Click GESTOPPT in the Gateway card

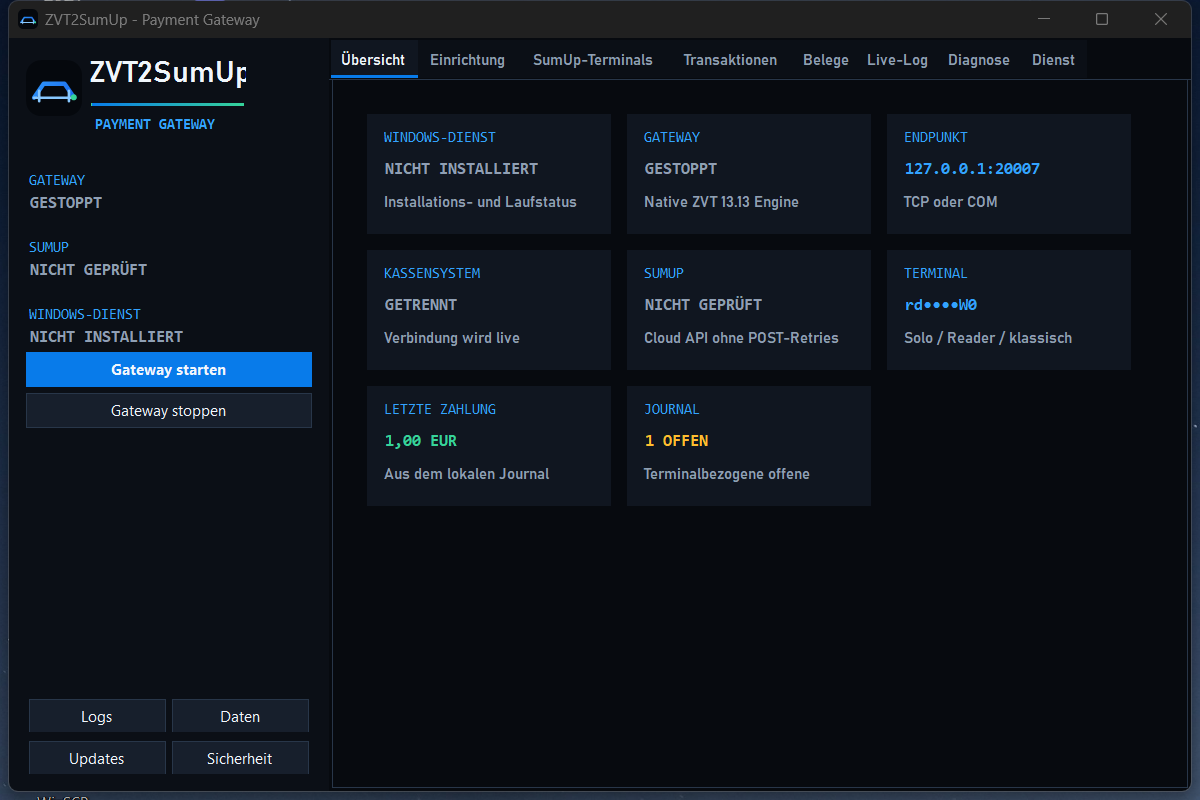[681, 169]
